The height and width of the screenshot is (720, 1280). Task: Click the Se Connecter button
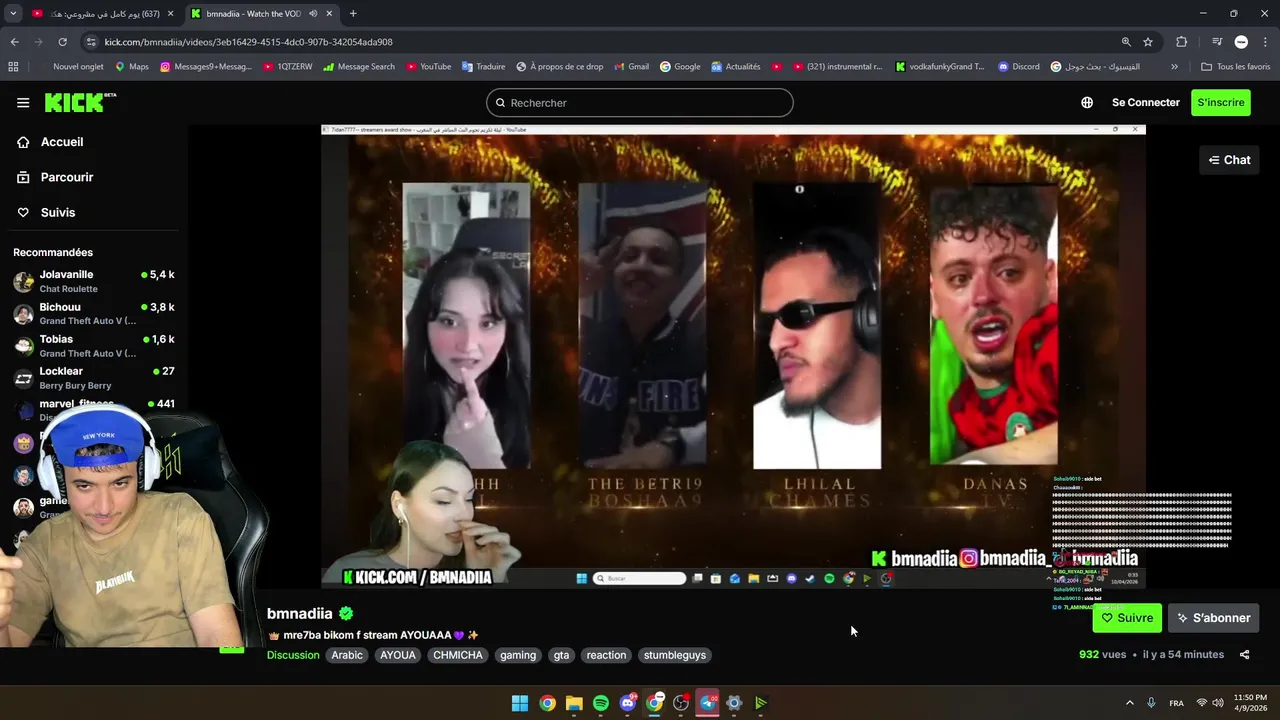[x=1146, y=102]
